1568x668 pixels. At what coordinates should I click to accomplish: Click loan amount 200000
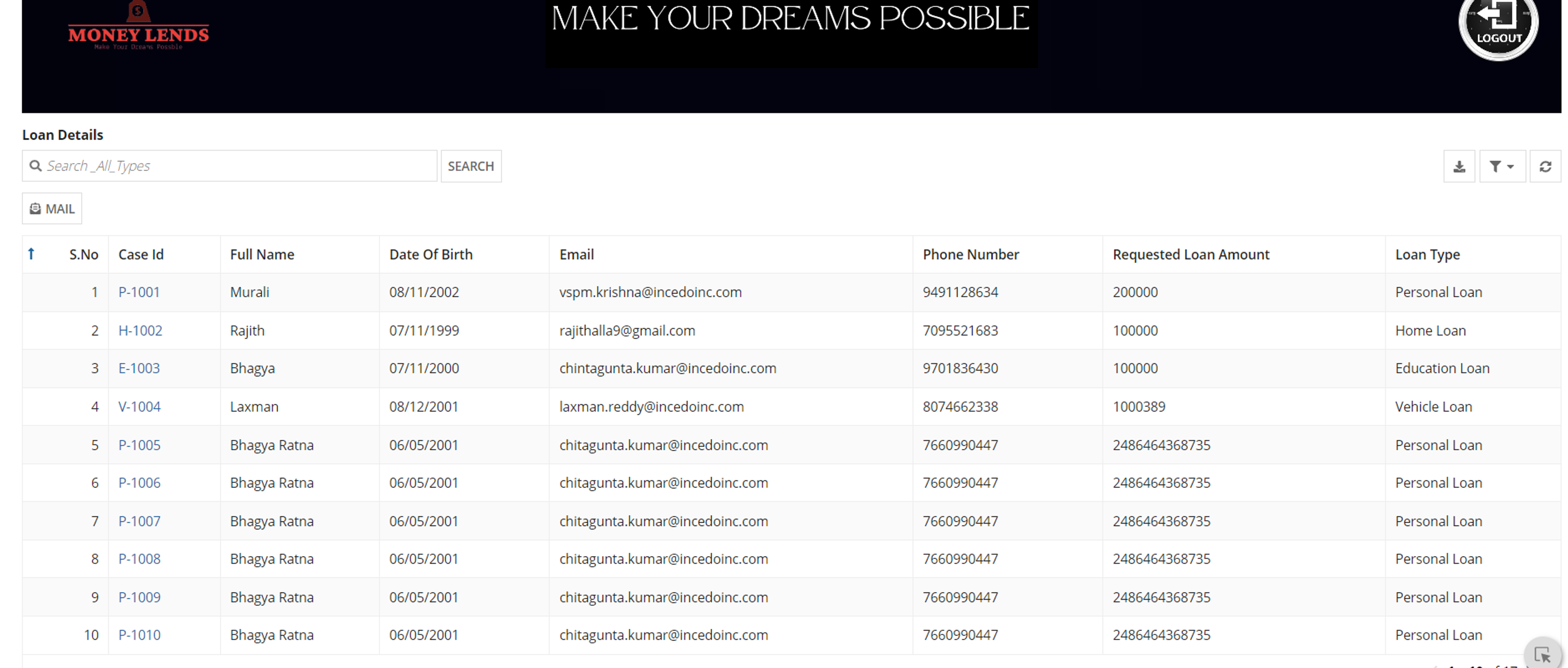(x=1135, y=292)
